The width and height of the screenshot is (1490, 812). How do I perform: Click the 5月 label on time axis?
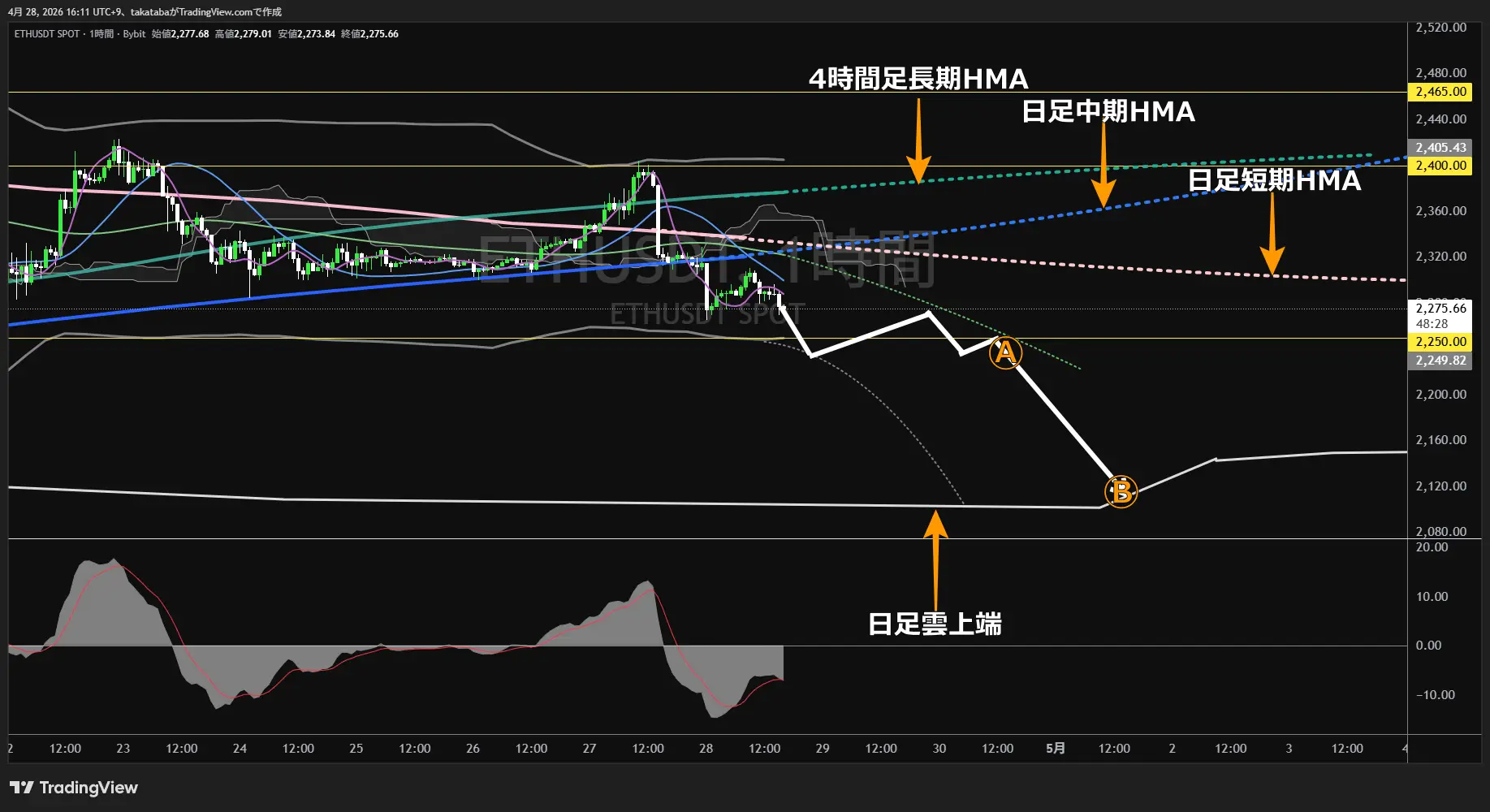point(1055,749)
